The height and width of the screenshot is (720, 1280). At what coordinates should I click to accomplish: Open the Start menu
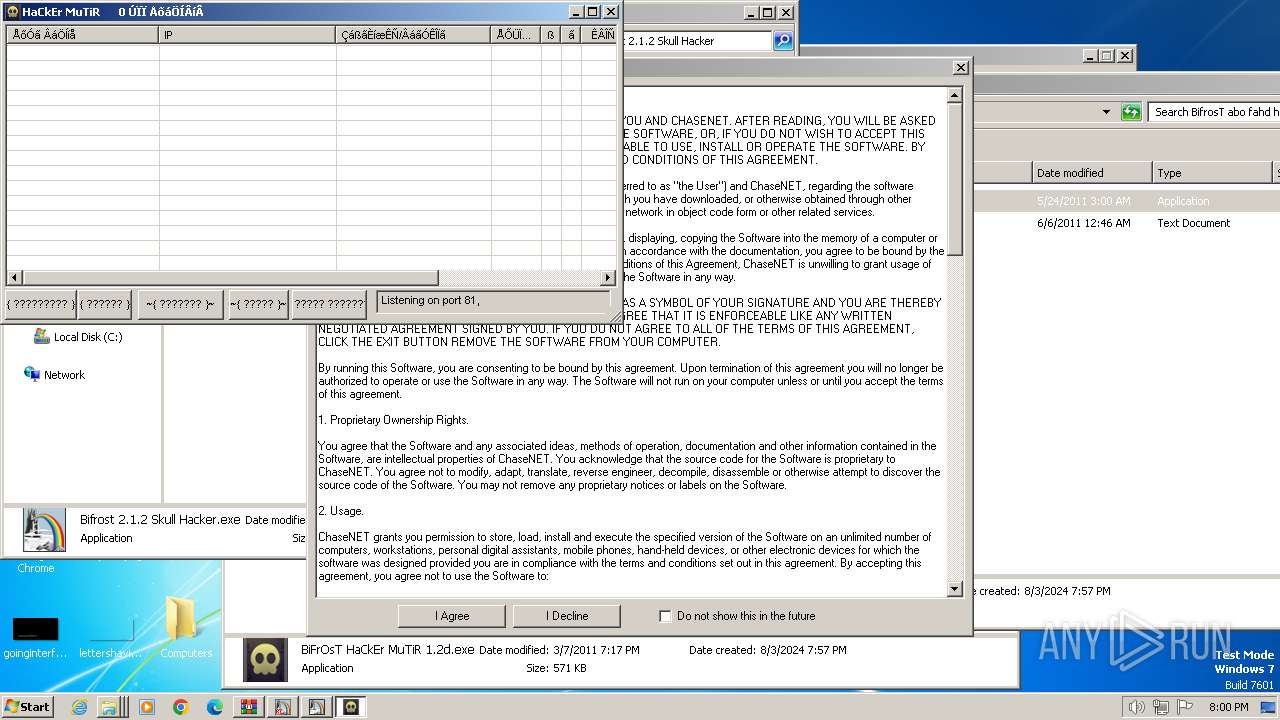(x=27, y=706)
